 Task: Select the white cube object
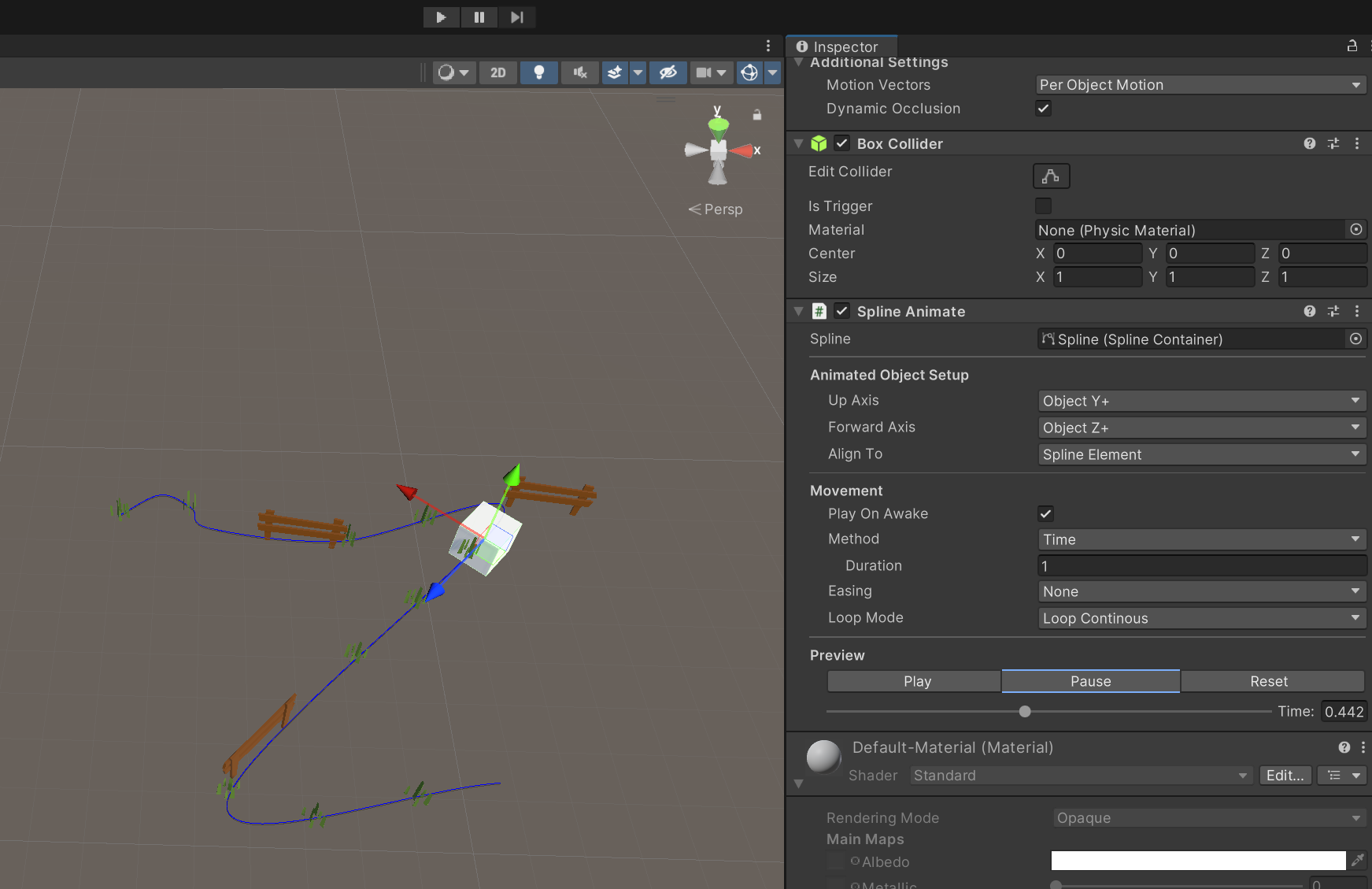485,539
